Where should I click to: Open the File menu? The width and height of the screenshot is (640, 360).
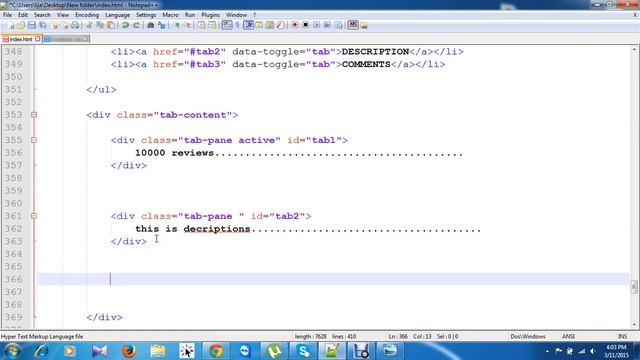coord(7,15)
